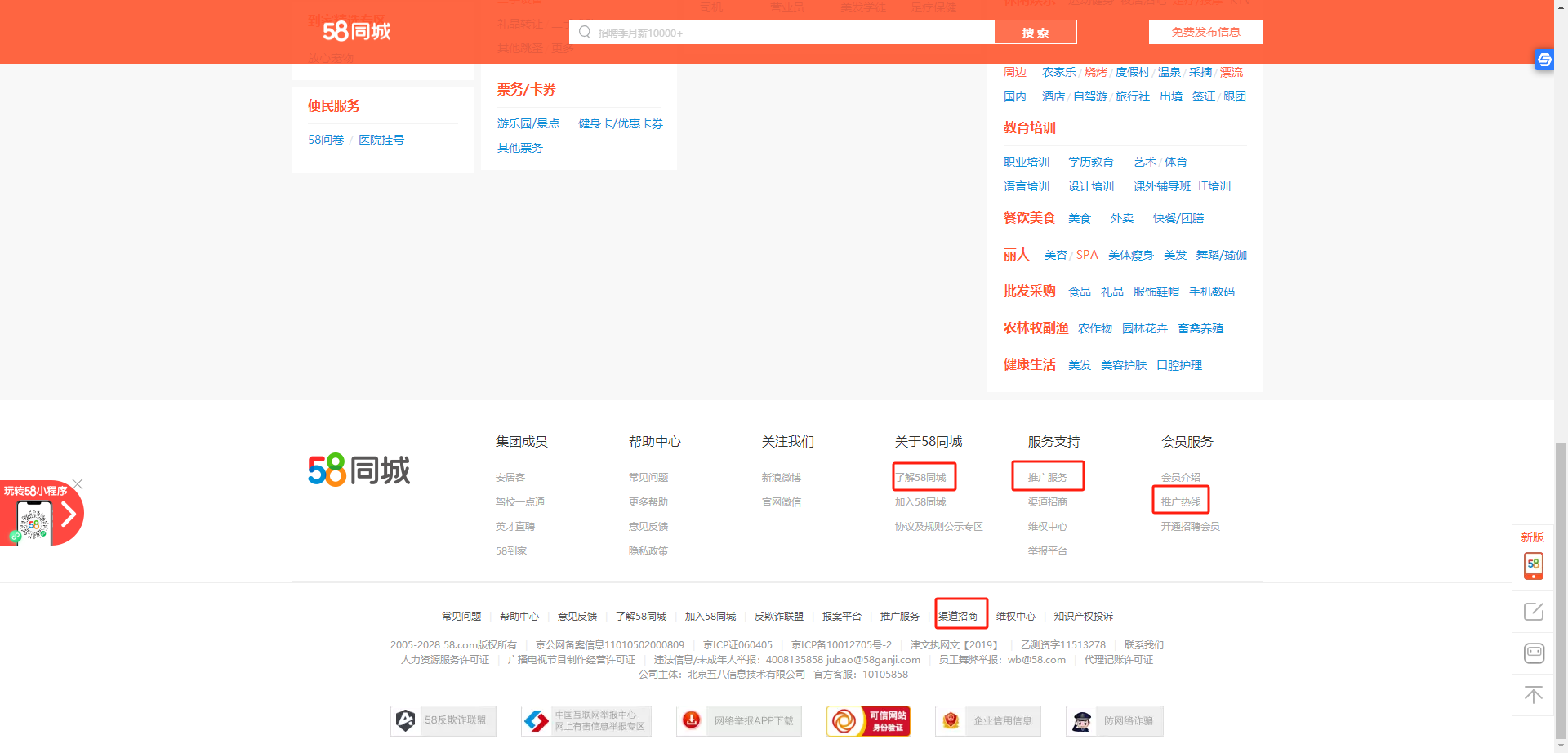This screenshot has width=1568, height=753.
Task: Click the search magnifier in the search bar
Action: [x=584, y=31]
